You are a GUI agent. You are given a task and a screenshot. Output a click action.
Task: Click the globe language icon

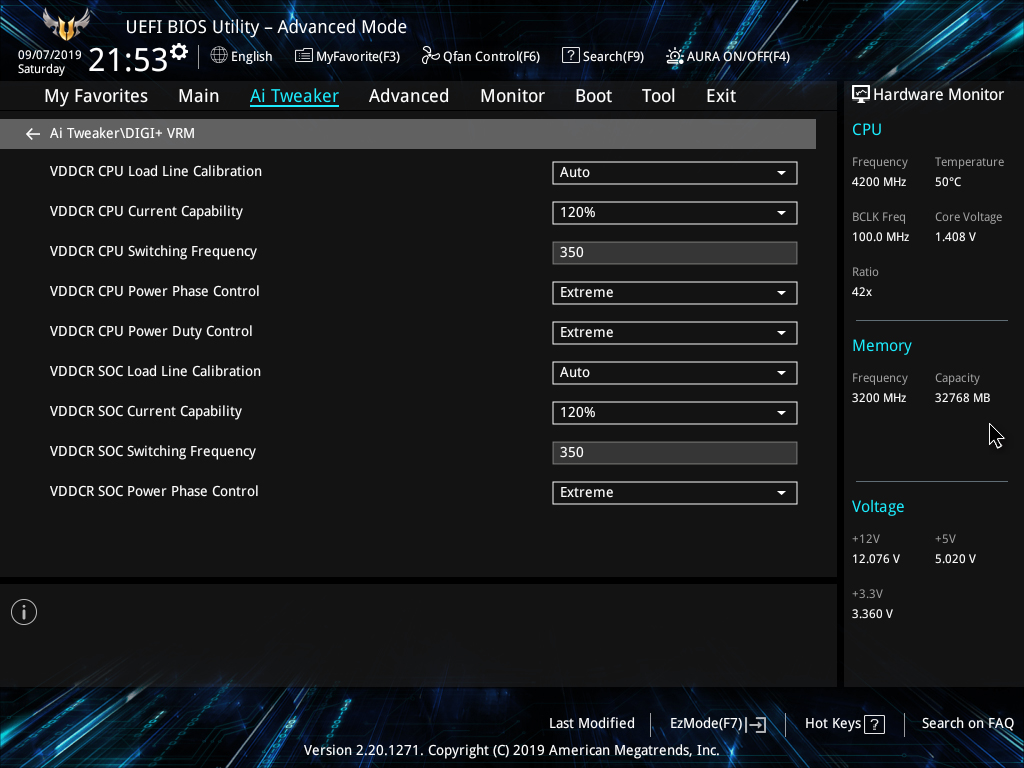[219, 56]
